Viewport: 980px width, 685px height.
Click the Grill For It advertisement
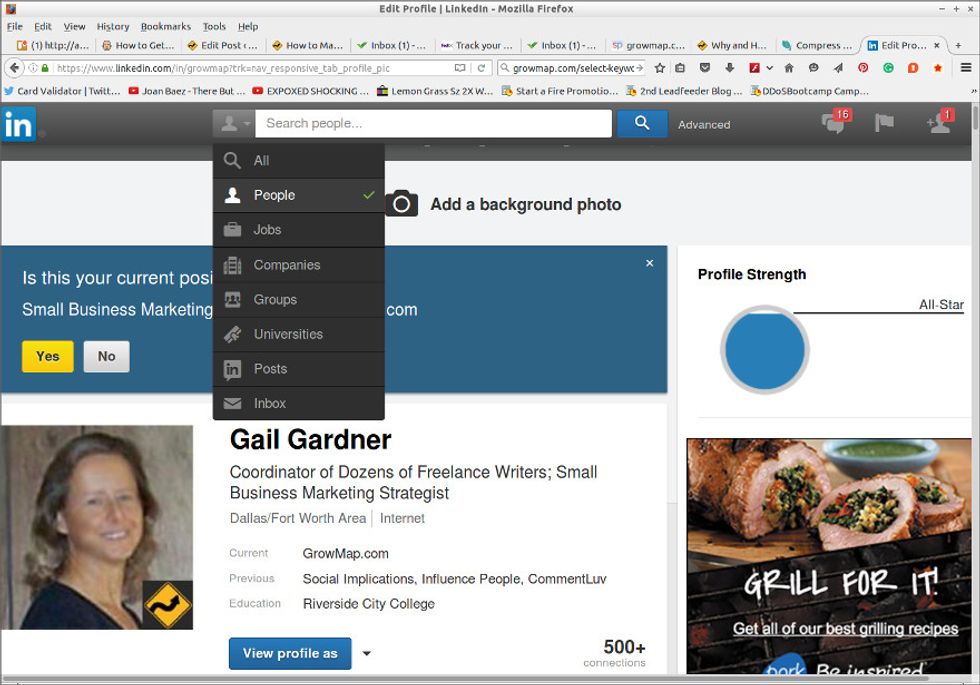click(x=829, y=556)
